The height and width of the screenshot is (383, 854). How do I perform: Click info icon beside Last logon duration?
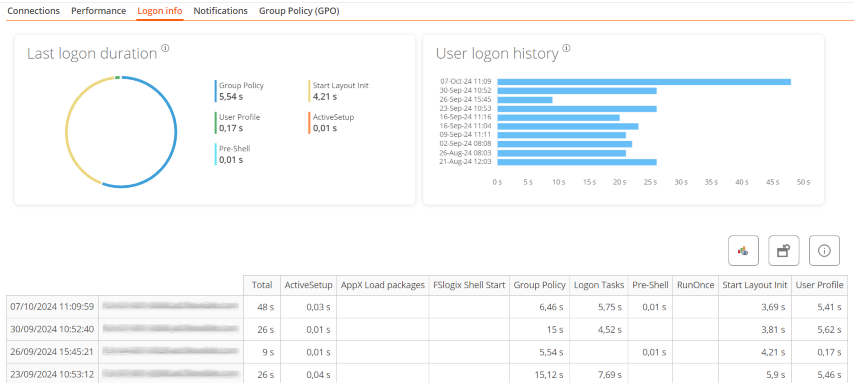click(x=166, y=48)
